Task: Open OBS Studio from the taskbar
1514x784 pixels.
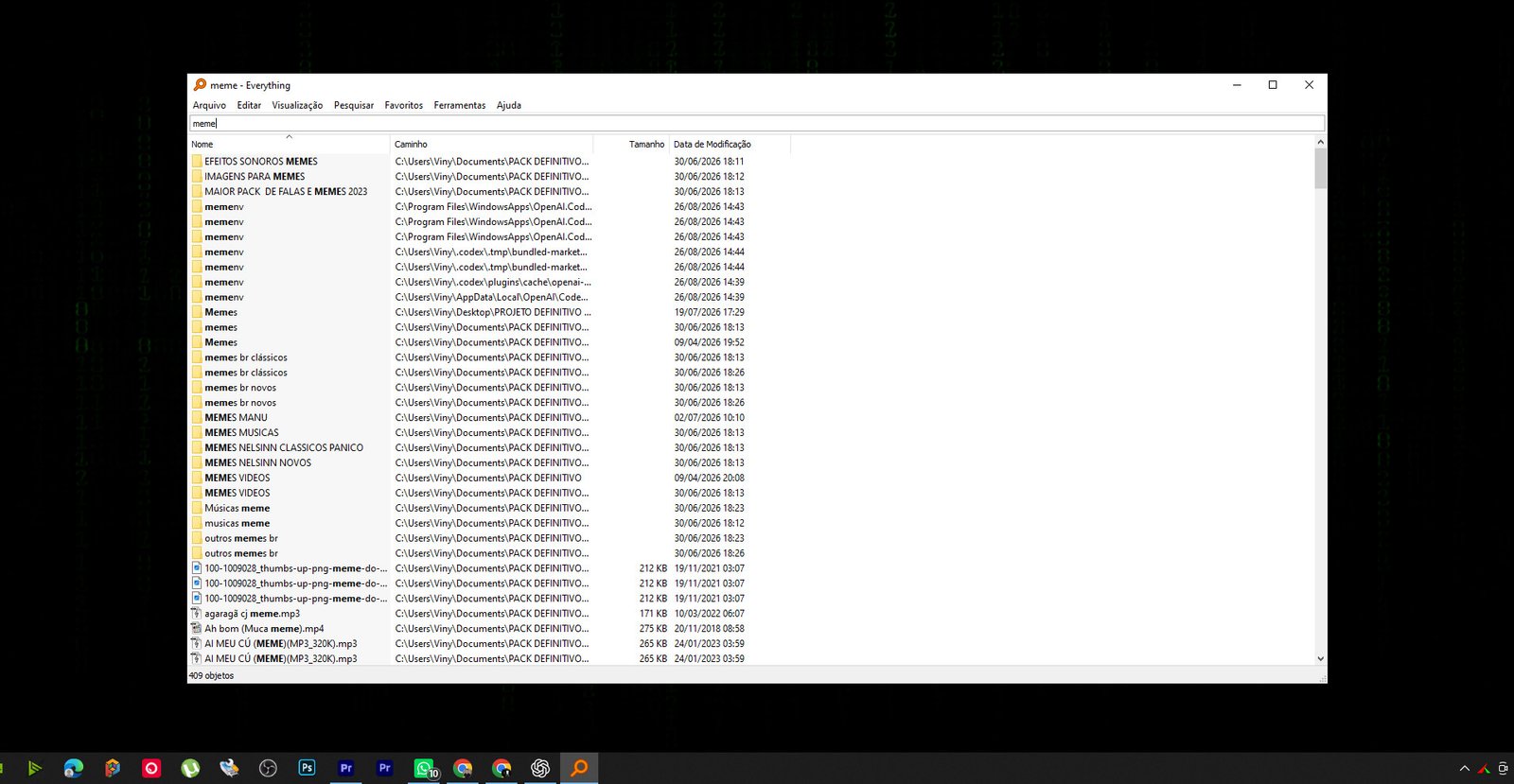Action: pyautogui.click(x=268, y=768)
